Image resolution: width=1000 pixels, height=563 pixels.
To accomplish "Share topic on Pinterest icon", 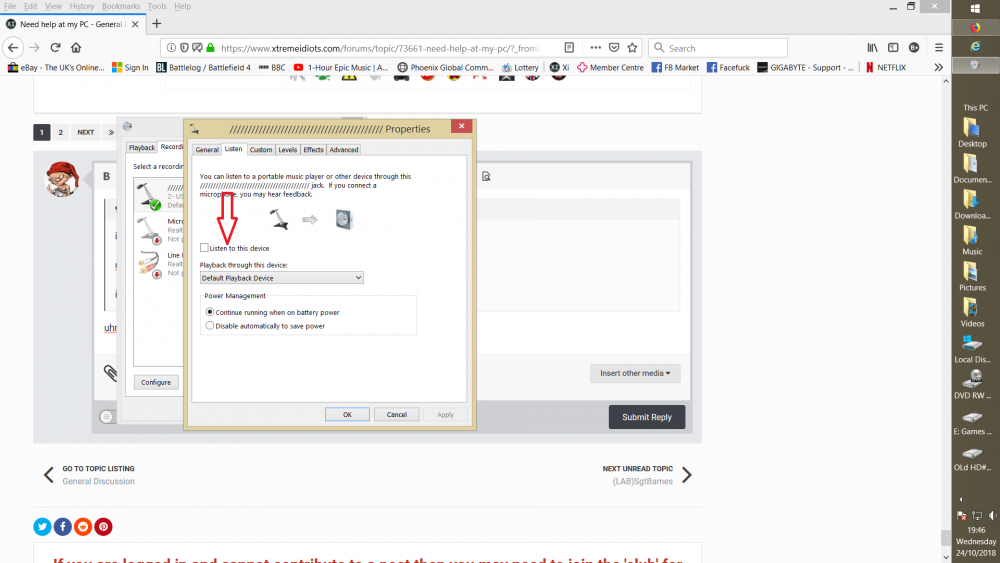I will (103, 527).
